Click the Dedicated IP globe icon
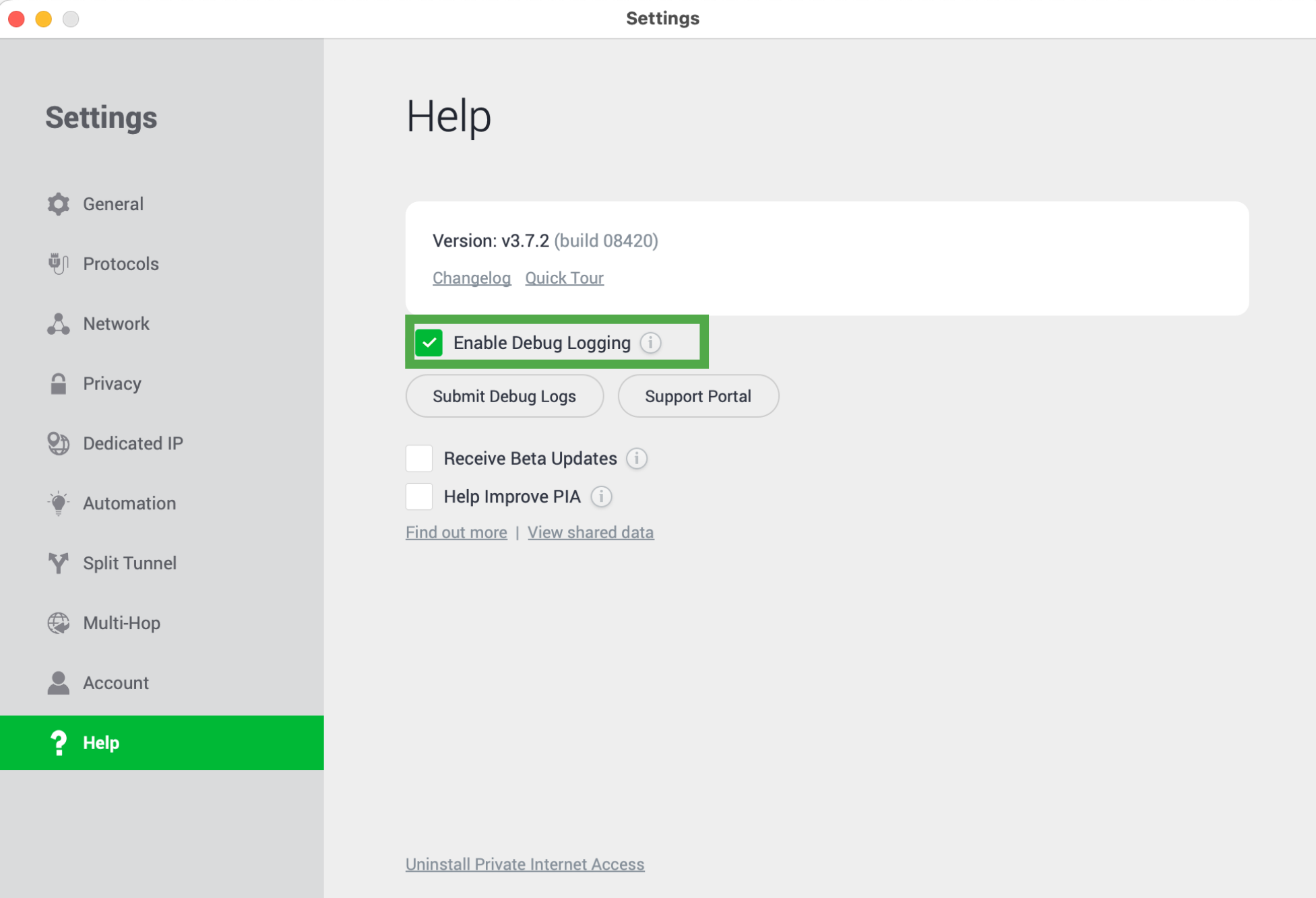1316x898 pixels. coord(59,443)
